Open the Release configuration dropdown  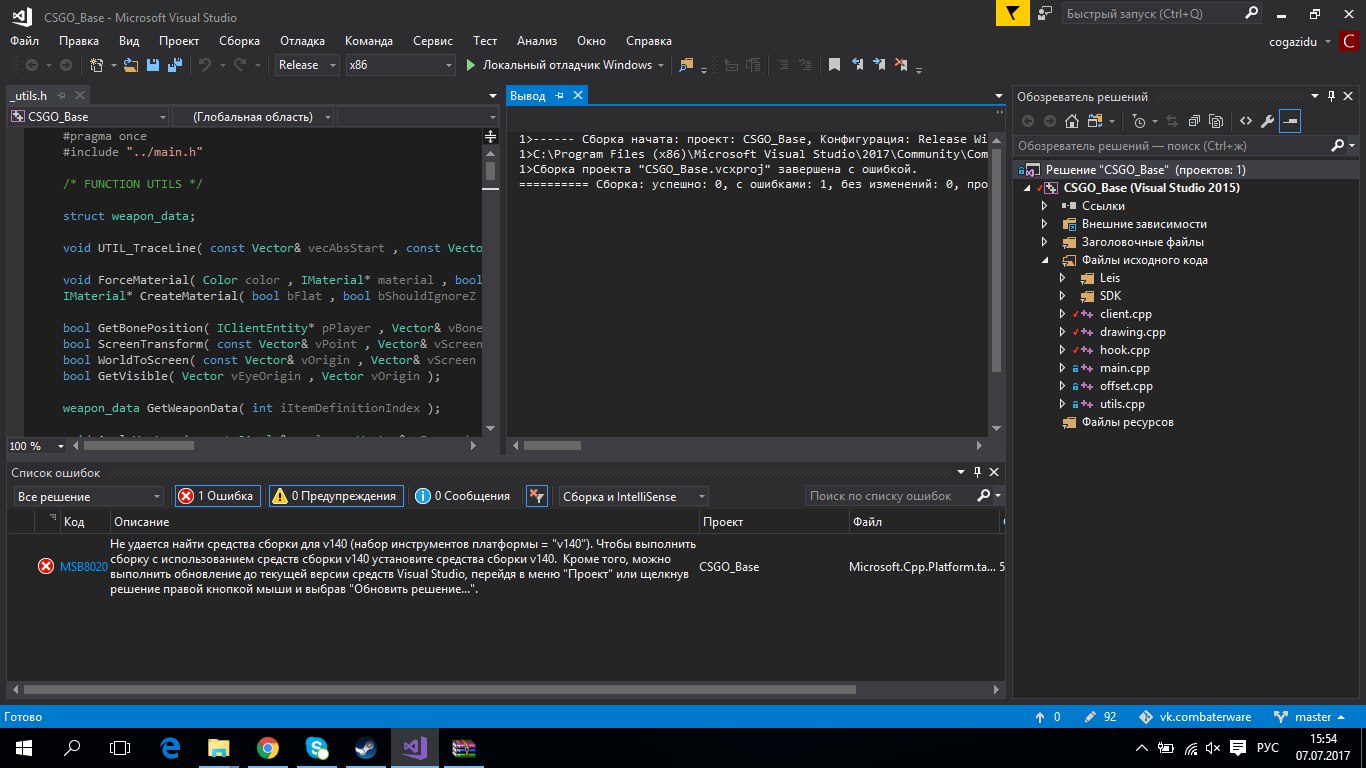(307, 65)
